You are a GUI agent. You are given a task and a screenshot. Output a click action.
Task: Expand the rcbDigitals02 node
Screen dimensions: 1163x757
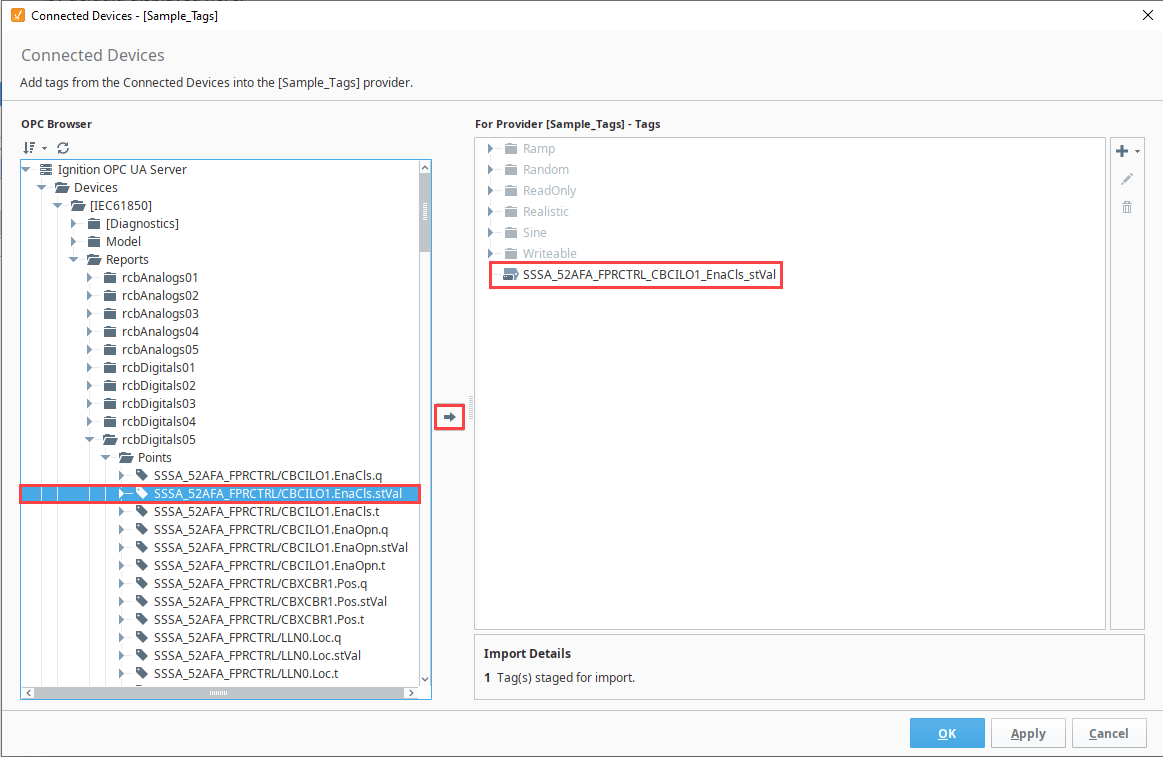[90, 386]
